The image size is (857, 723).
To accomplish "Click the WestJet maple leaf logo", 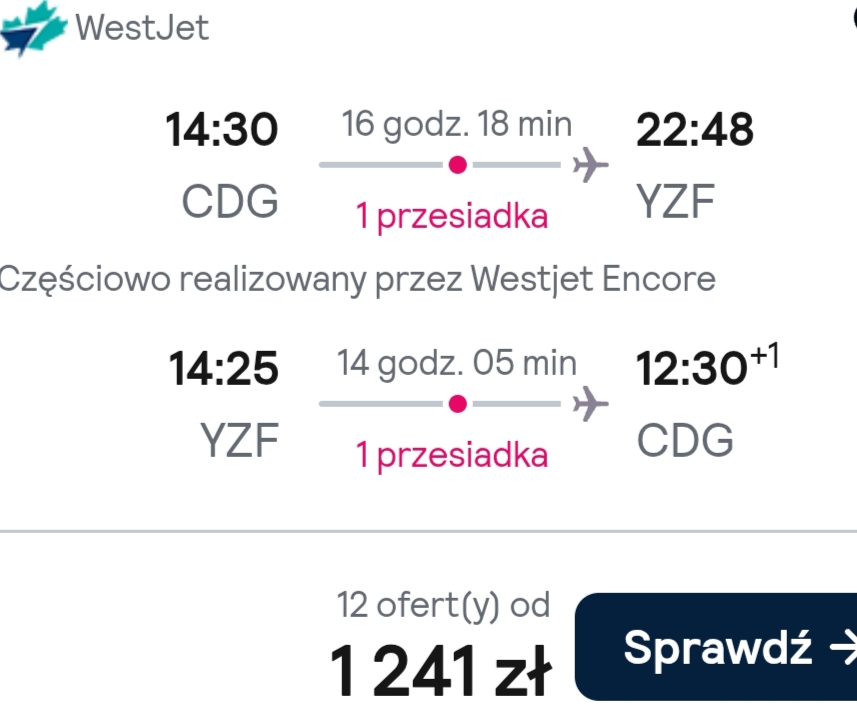I will tap(33, 28).
